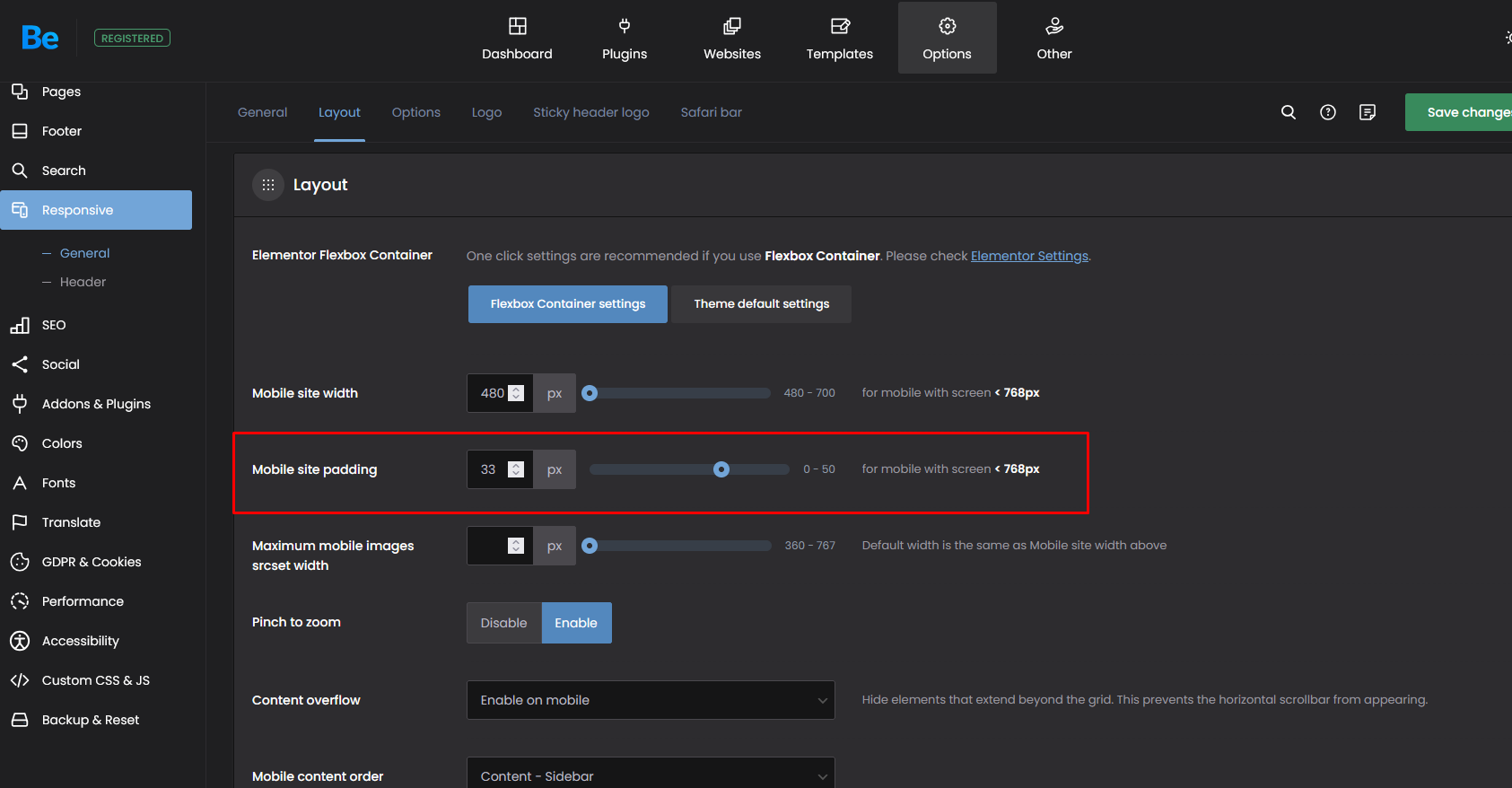
Task: Click the Be logo
Action: (x=40, y=38)
